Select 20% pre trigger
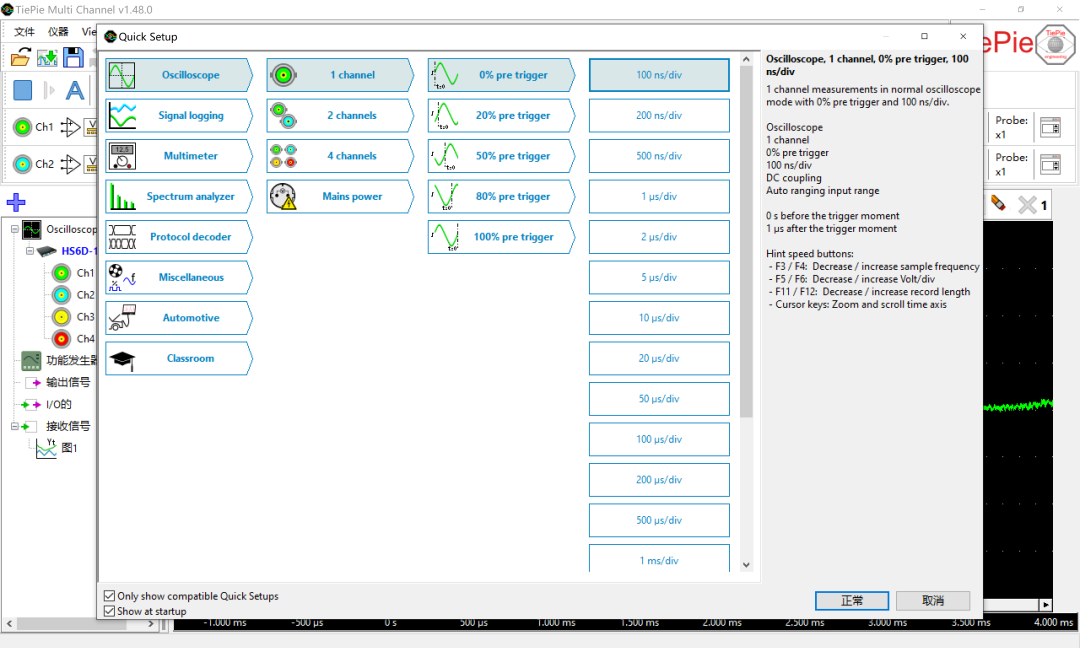Screen dimensions: 1080x648 pyautogui.click(x=501, y=116)
